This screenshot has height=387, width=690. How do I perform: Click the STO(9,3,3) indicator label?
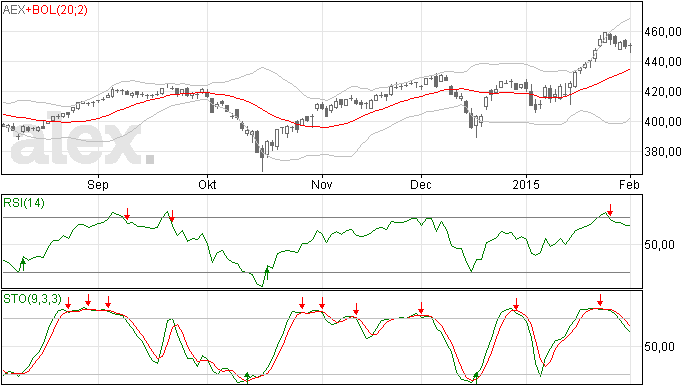tap(33, 299)
